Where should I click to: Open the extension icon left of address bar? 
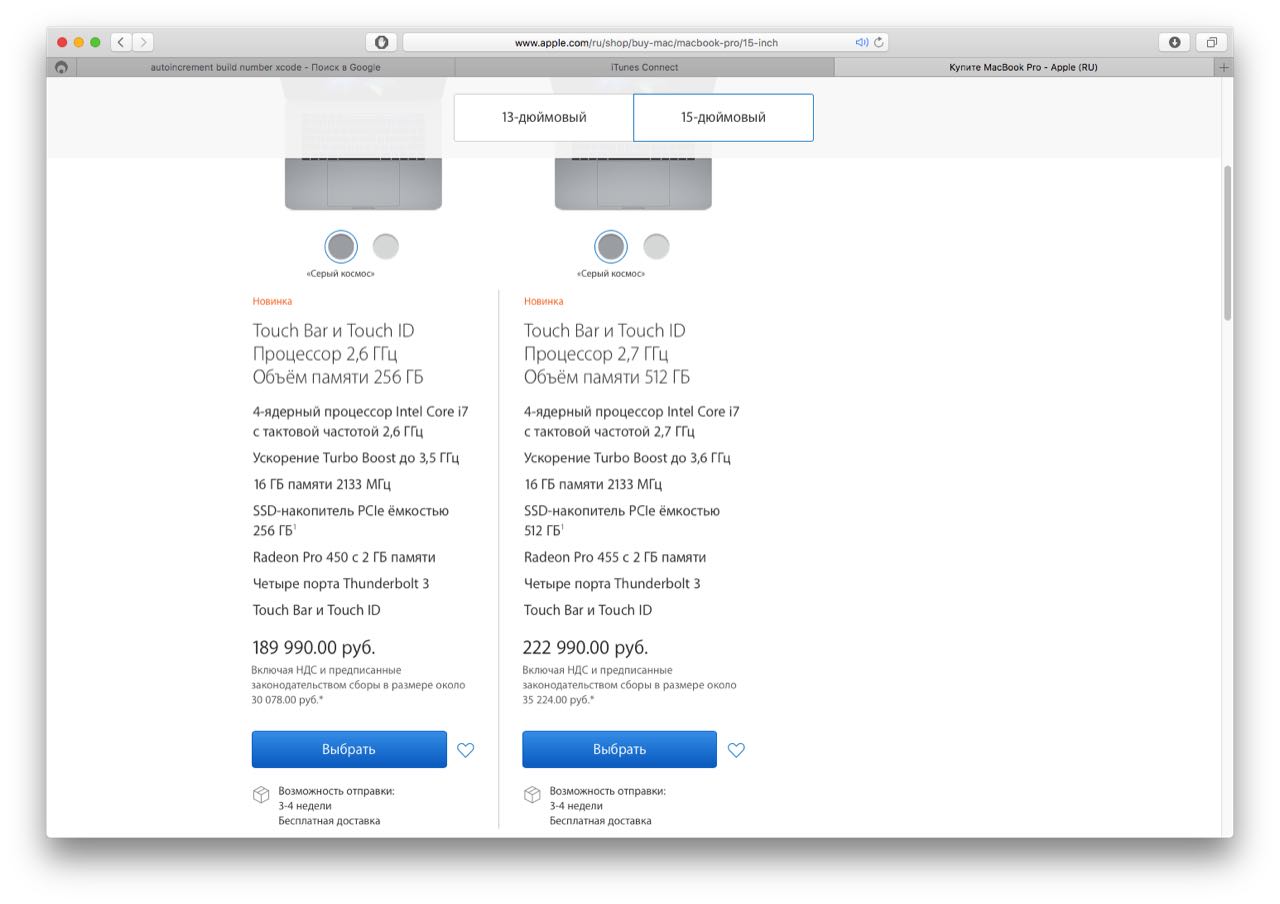pyautogui.click(x=381, y=42)
